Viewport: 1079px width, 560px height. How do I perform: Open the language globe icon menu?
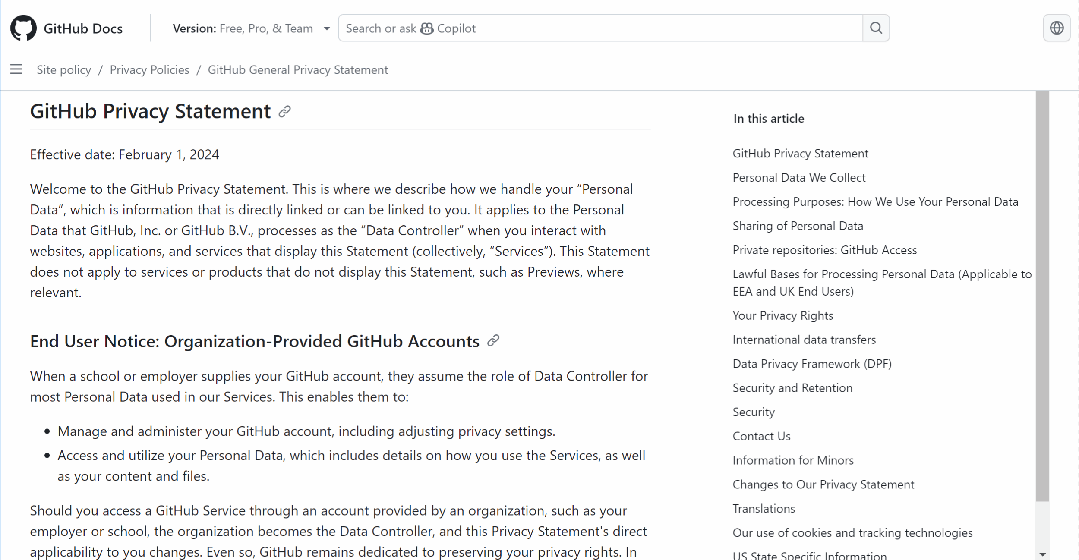[x=1057, y=28]
